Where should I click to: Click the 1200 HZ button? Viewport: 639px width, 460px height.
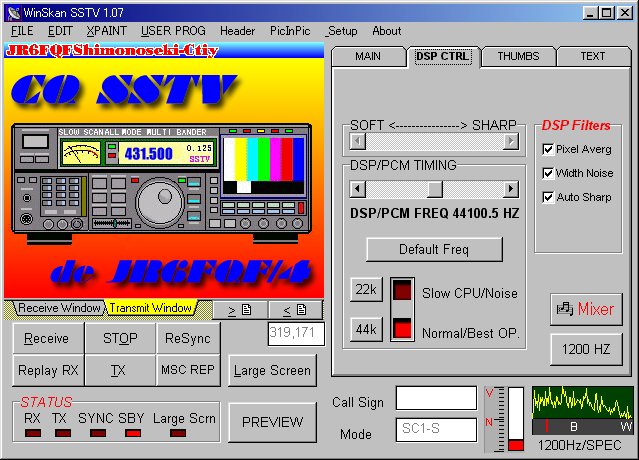586,349
